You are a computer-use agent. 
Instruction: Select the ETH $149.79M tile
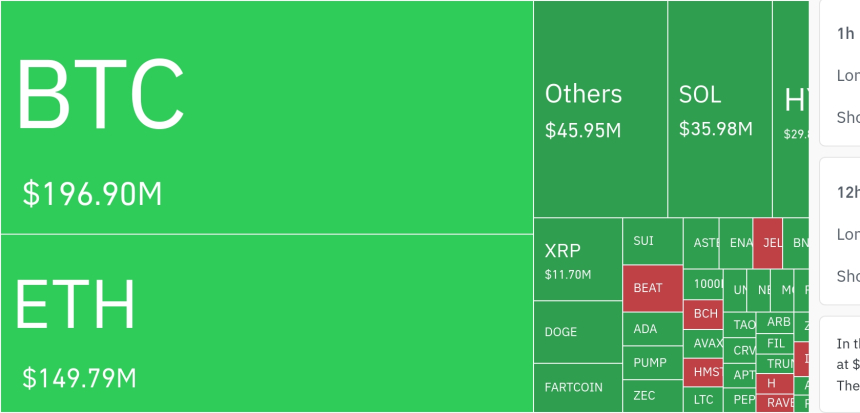(x=266, y=323)
